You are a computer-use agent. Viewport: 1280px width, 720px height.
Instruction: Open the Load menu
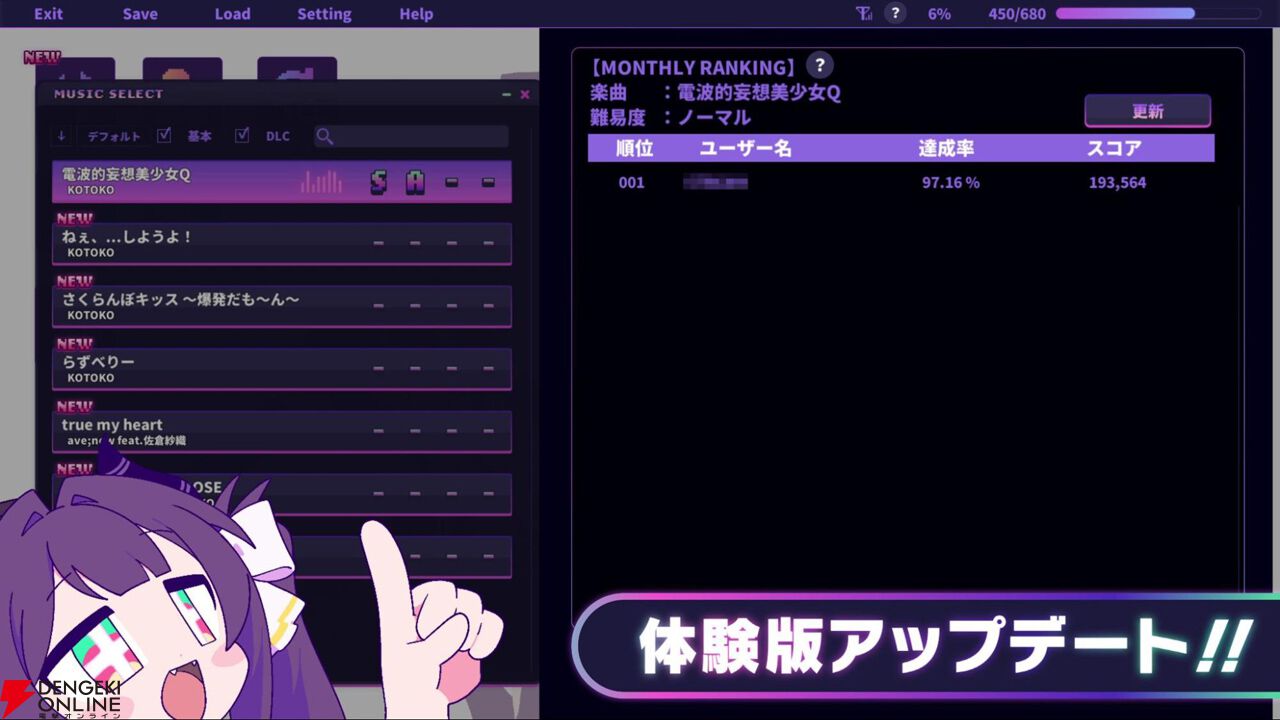click(x=233, y=13)
